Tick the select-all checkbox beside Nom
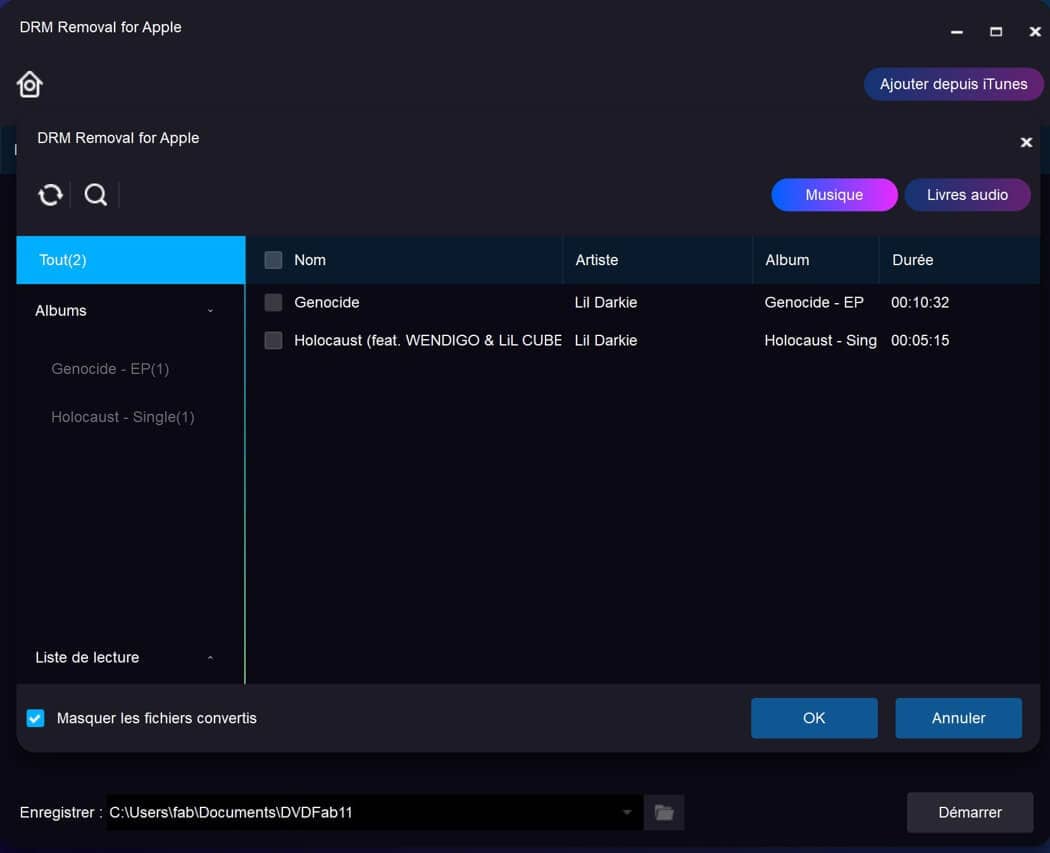Image resolution: width=1050 pixels, height=853 pixels. [273, 260]
